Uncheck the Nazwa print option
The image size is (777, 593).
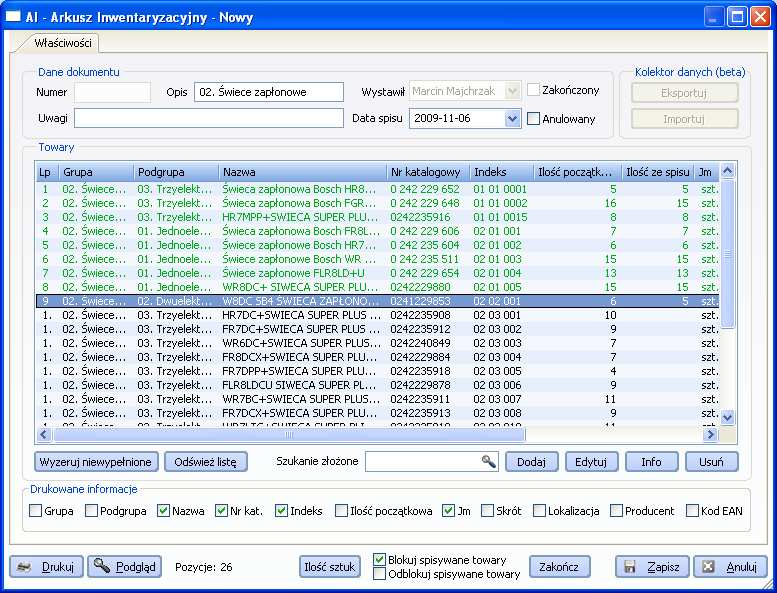pyautogui.click(x=164, y=510)
